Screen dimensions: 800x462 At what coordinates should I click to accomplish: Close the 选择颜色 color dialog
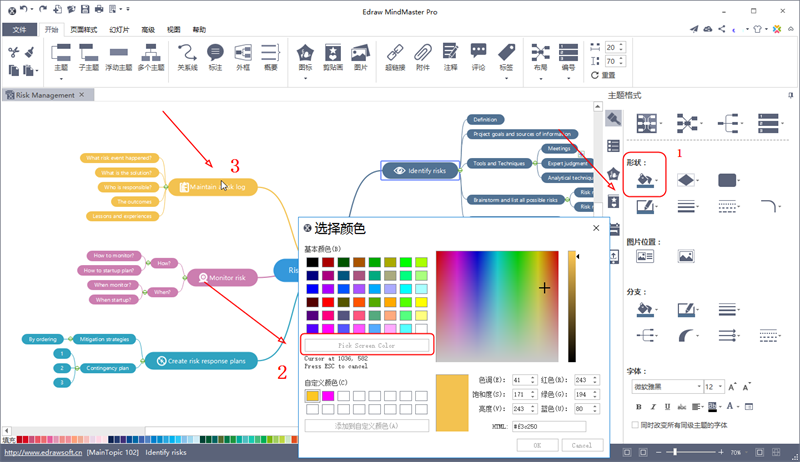pyautogui.click(x=596, y=228)
